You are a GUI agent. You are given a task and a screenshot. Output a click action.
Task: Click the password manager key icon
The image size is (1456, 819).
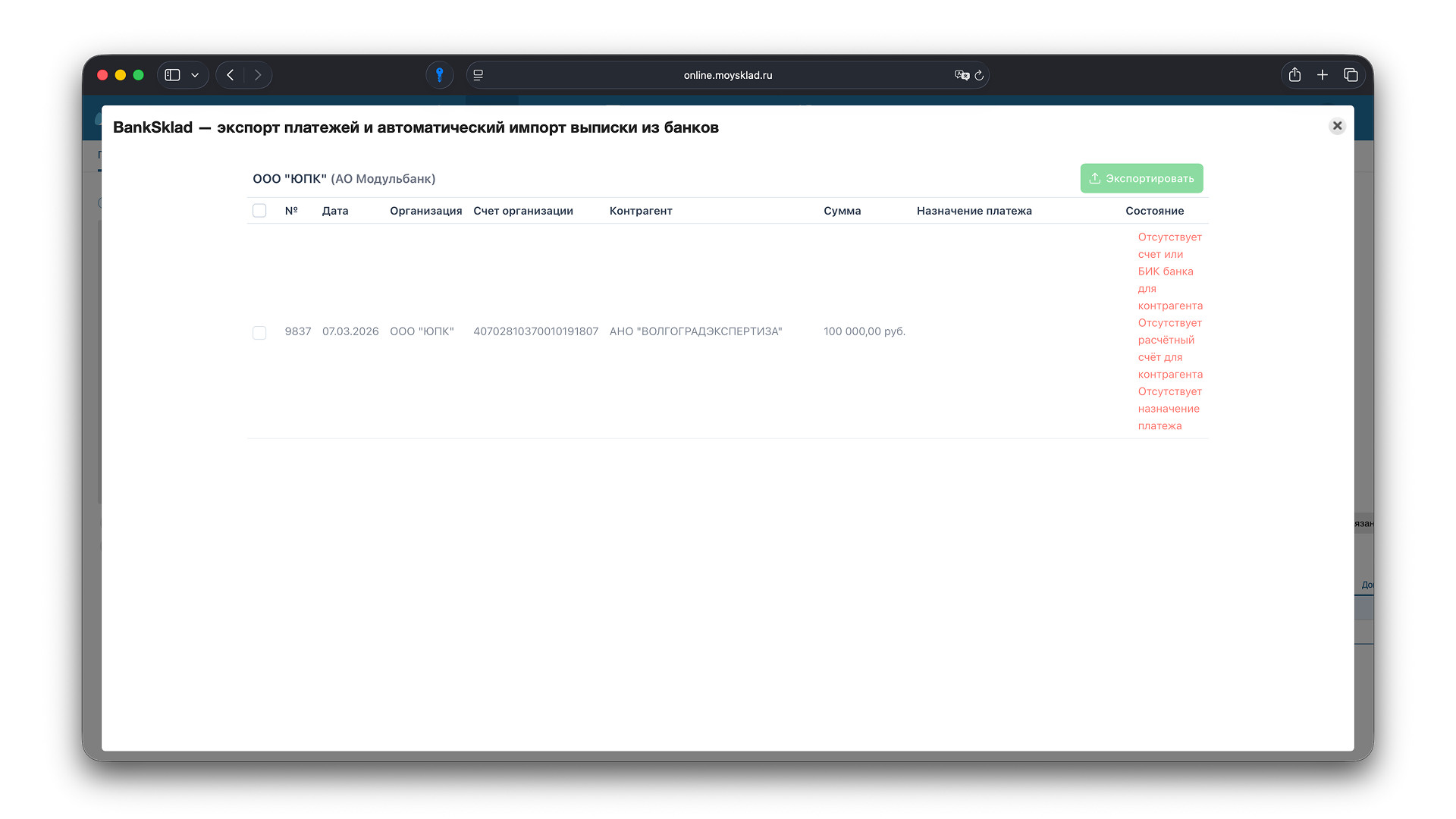point(439,75)
